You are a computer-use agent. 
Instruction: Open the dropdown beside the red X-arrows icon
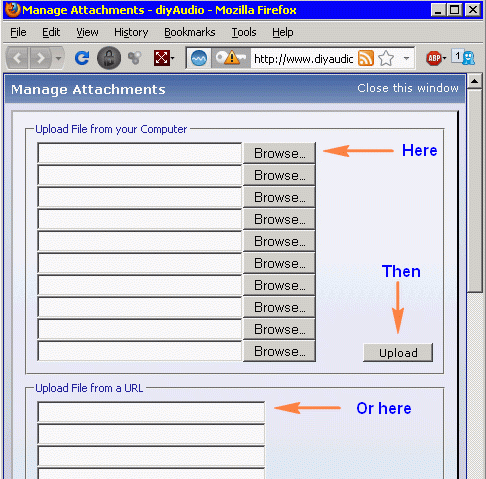pyautogui.click(x=173, y=58)
